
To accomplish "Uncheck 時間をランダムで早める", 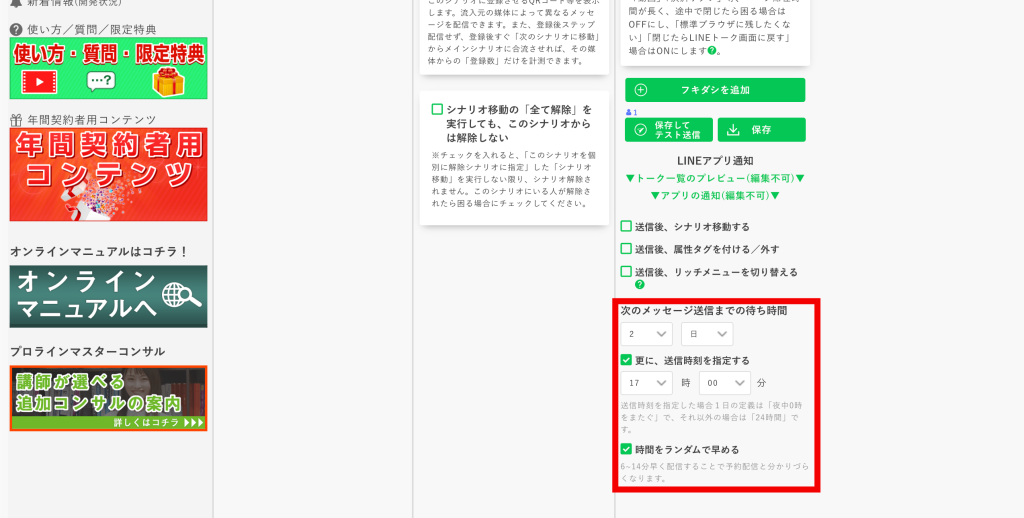I will (626, 449).
